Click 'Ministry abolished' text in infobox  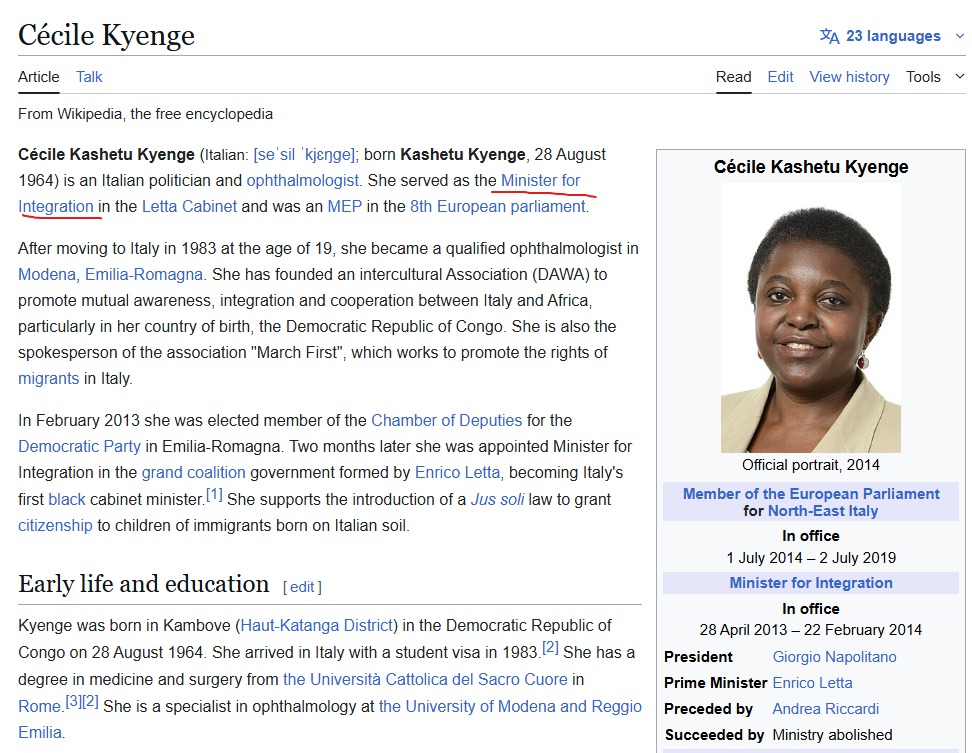pos(832,735)
